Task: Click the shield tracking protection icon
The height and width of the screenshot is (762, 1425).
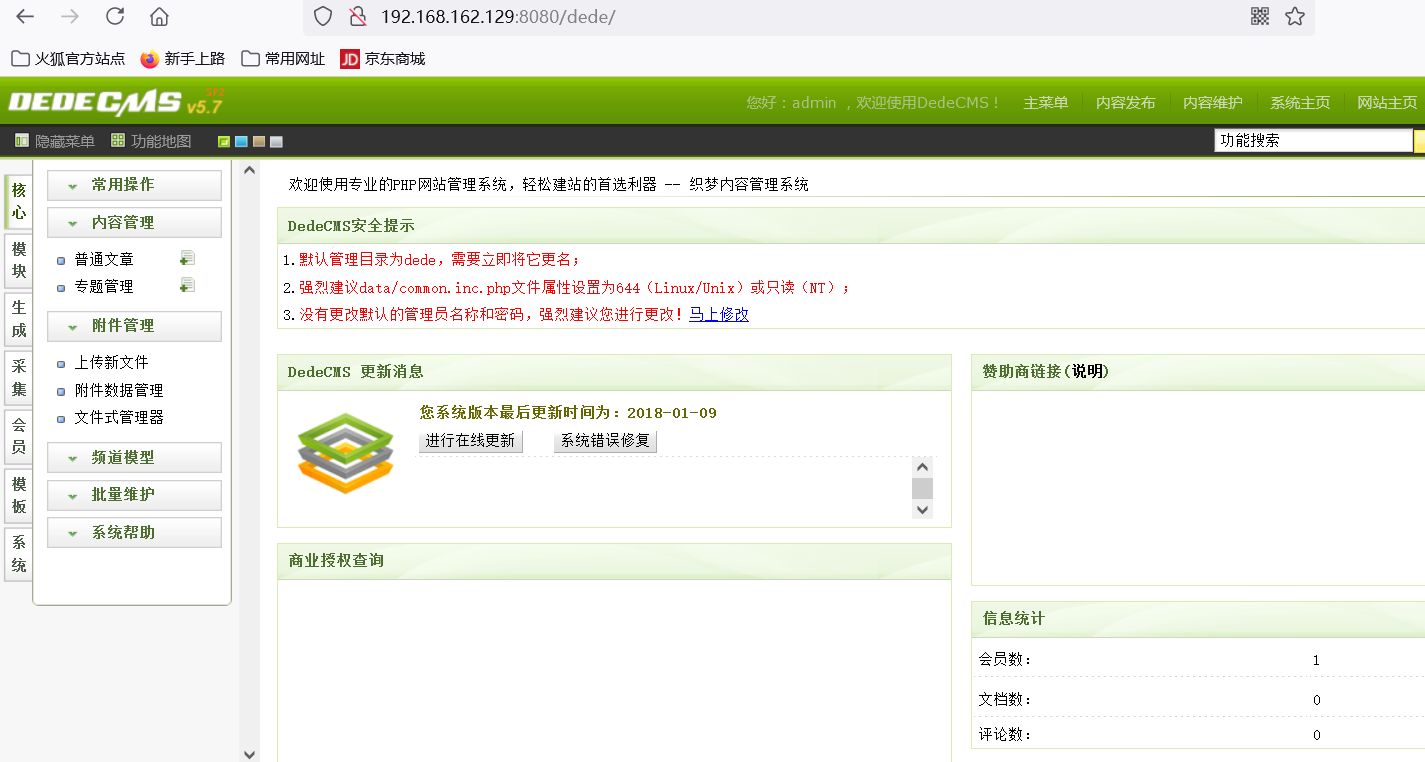Action: 322,16
